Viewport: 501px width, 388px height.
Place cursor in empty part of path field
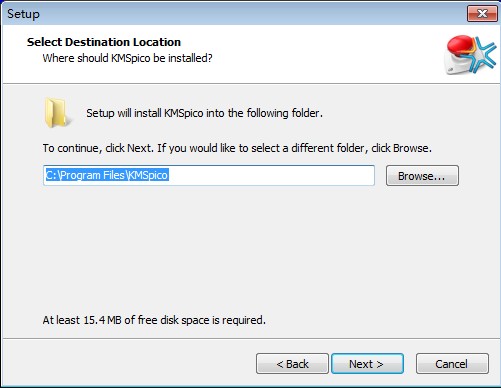point(272,175)
